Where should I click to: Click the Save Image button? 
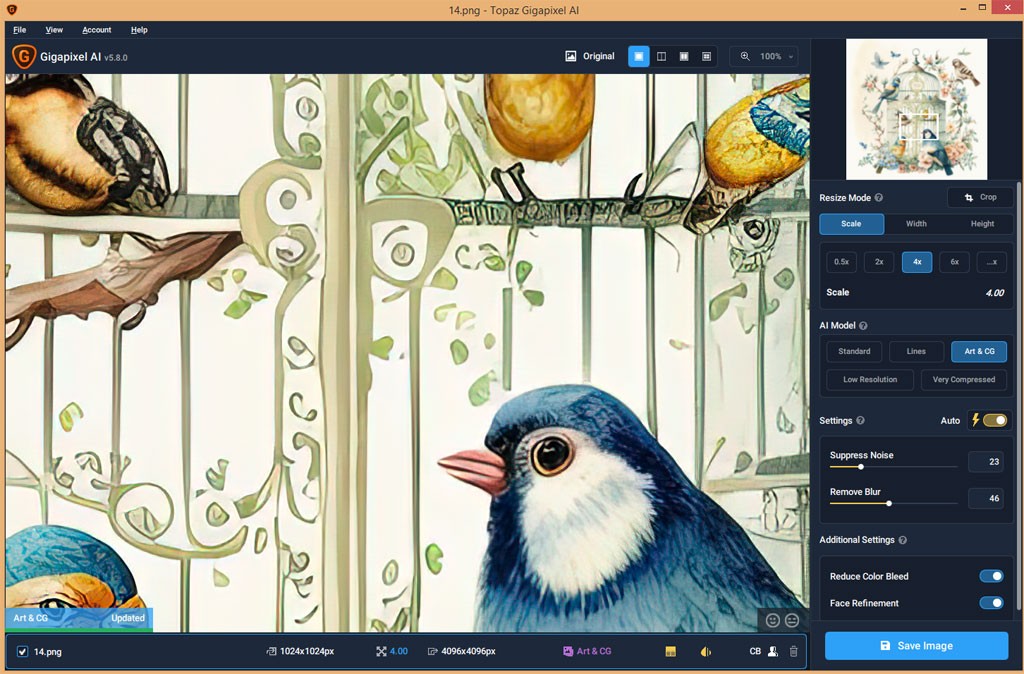[x=916, y=646]
